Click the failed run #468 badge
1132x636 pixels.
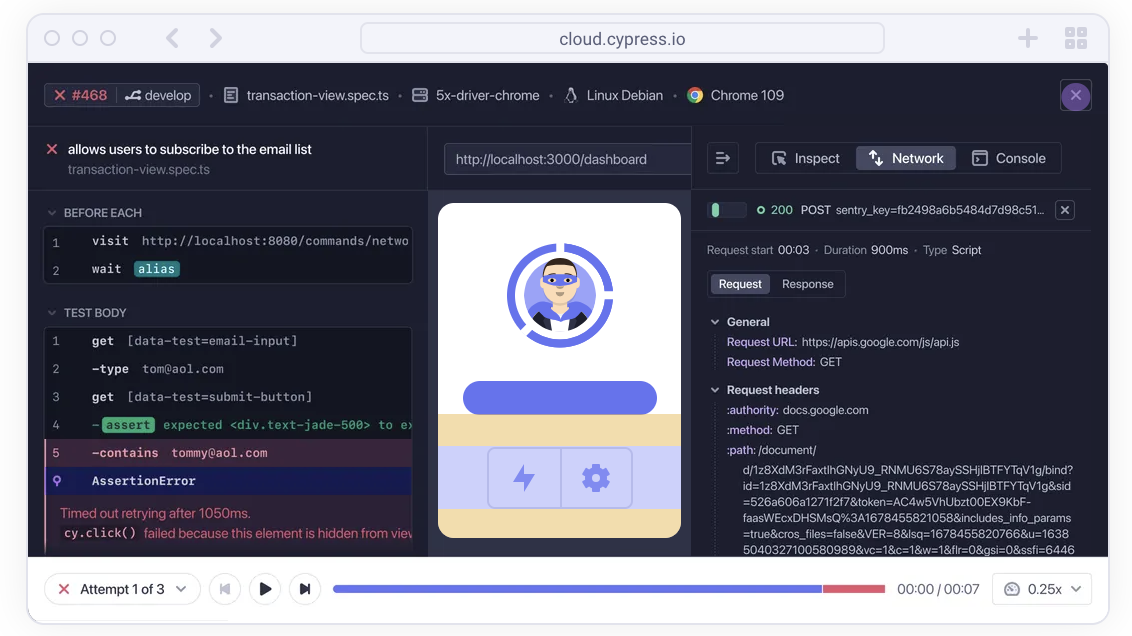(80, 95)
